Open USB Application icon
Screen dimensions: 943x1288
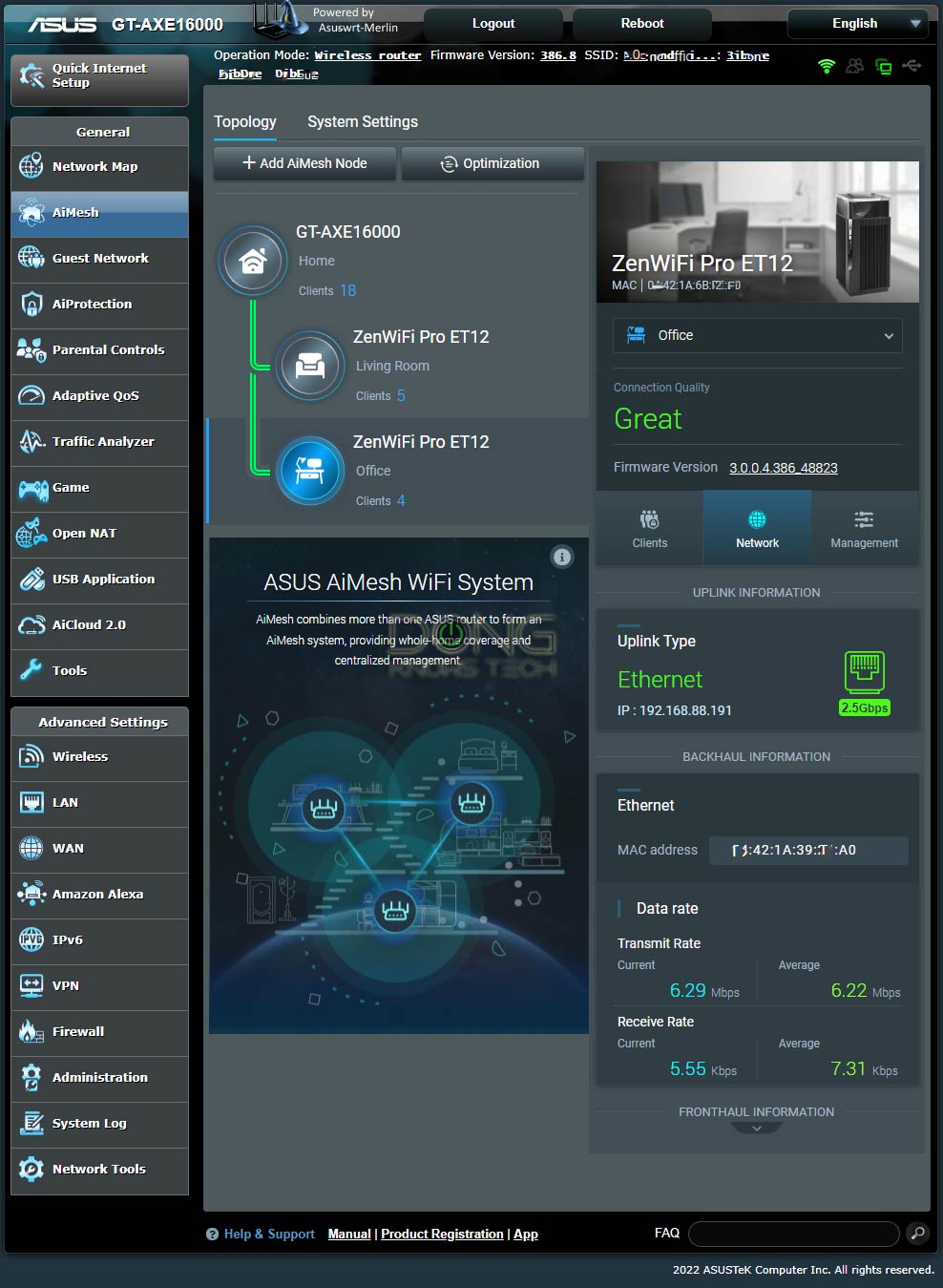point(31,579)
